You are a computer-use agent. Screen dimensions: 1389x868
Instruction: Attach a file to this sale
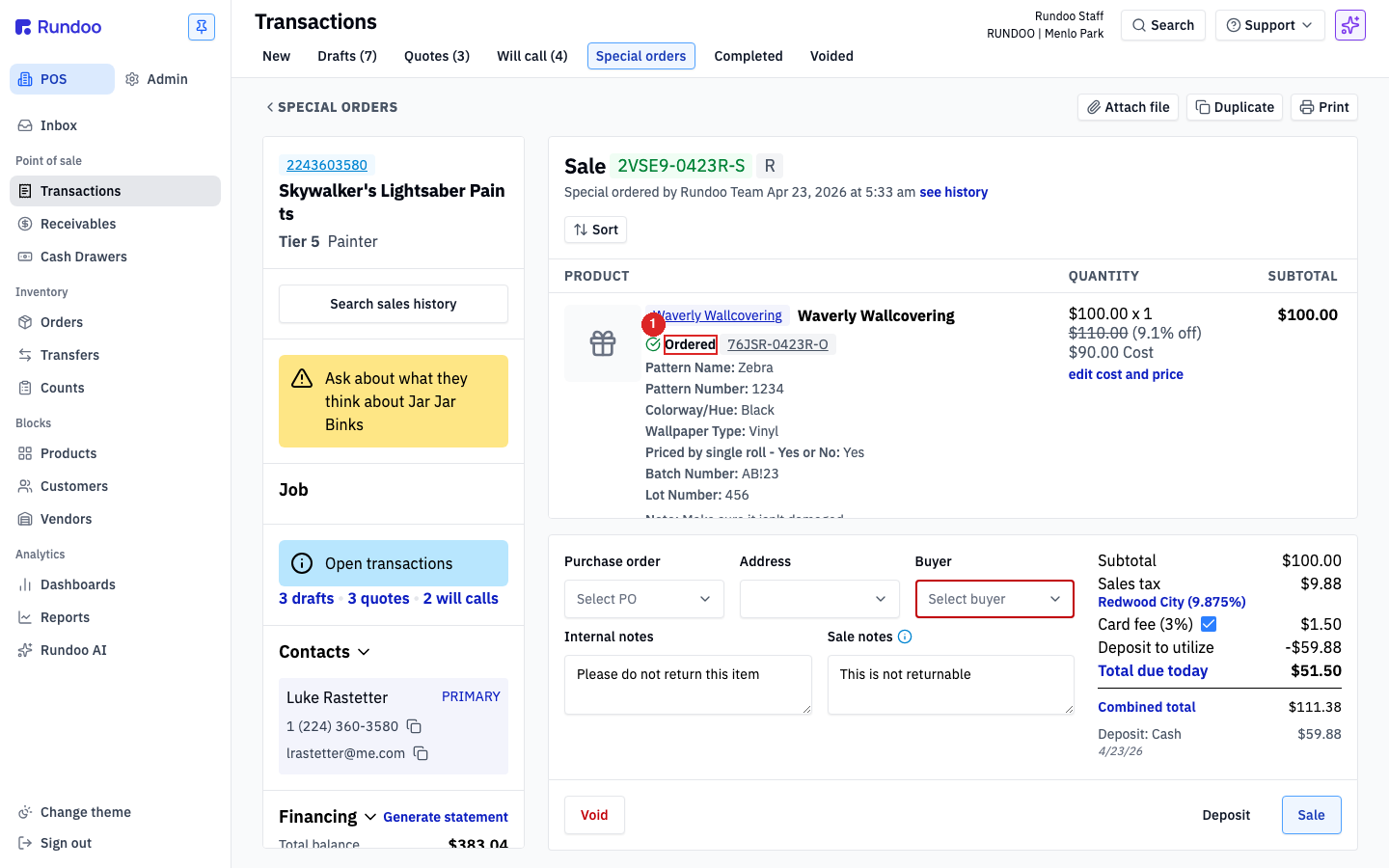click(1128, 107)
